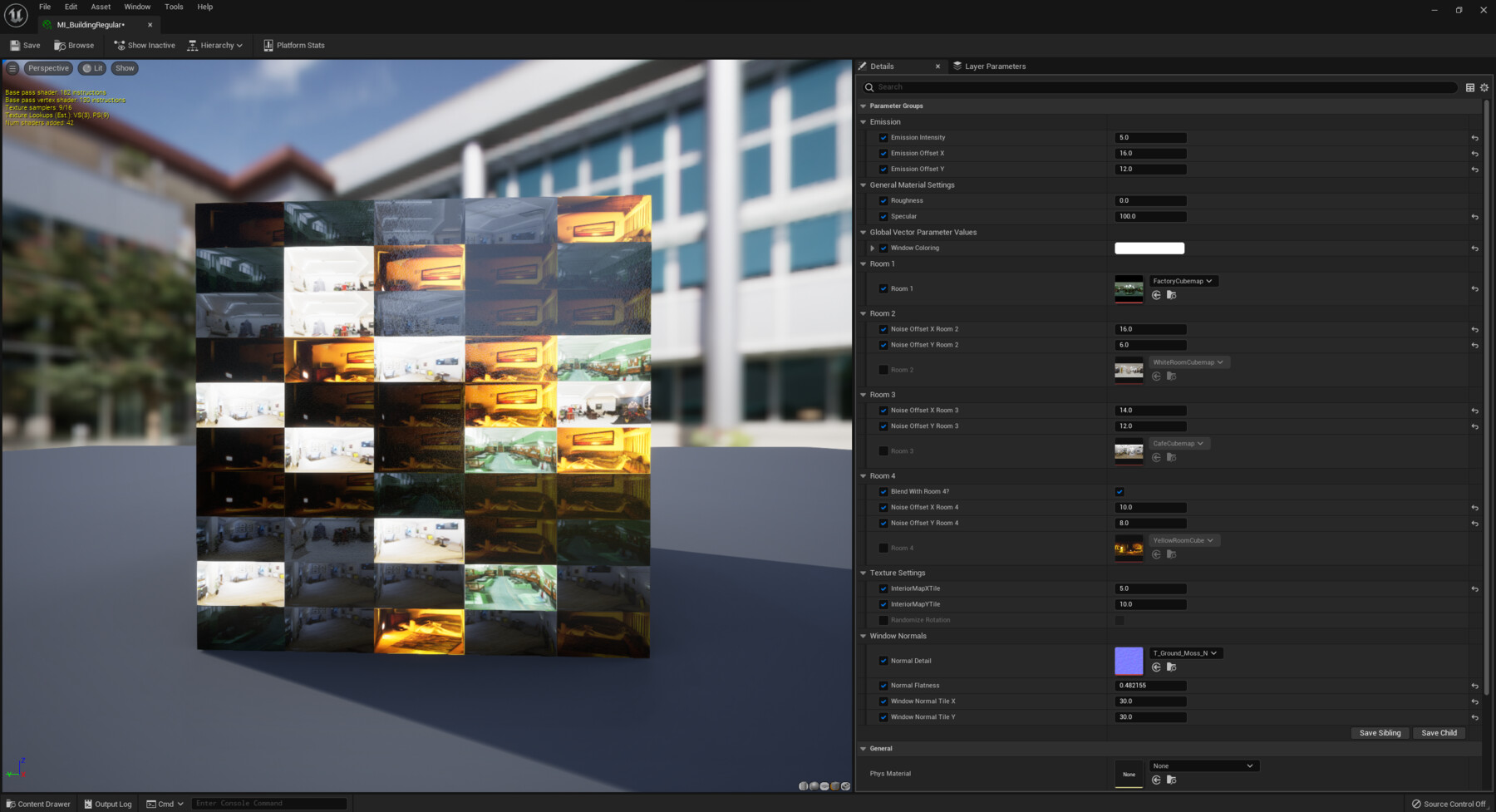The height and width of the screenshot is (812, 1496).
Task: Click the Save Sibling button
Action: (1380, 733)
